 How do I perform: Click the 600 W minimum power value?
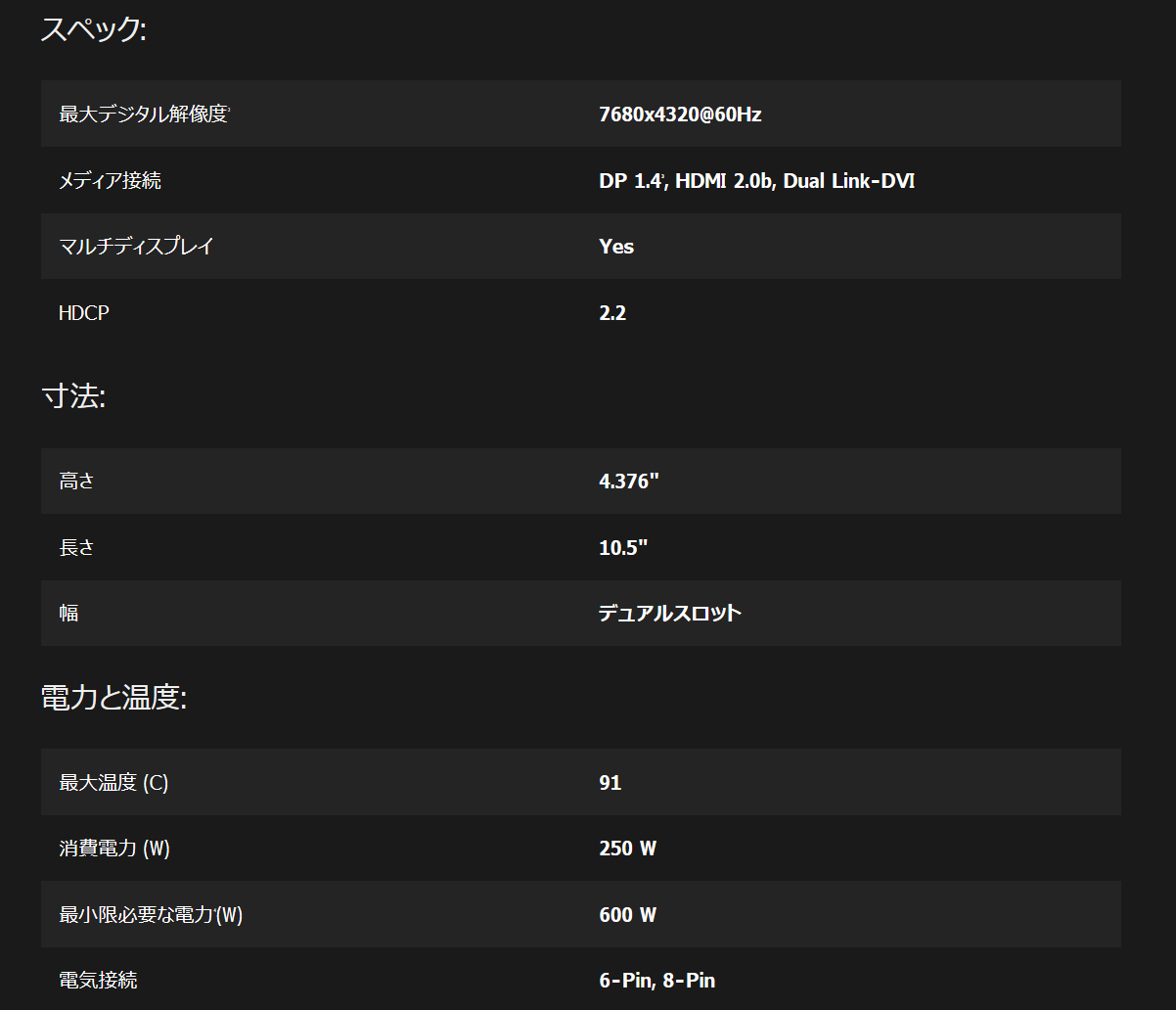tap(627, 915)
